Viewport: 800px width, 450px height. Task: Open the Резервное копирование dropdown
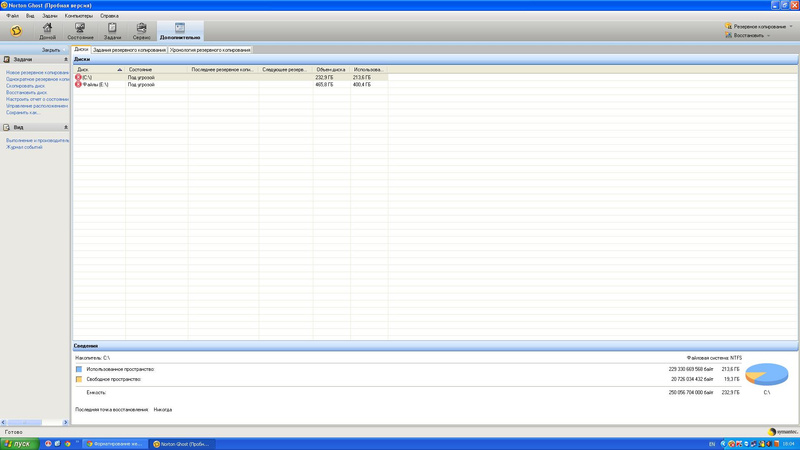758,26
